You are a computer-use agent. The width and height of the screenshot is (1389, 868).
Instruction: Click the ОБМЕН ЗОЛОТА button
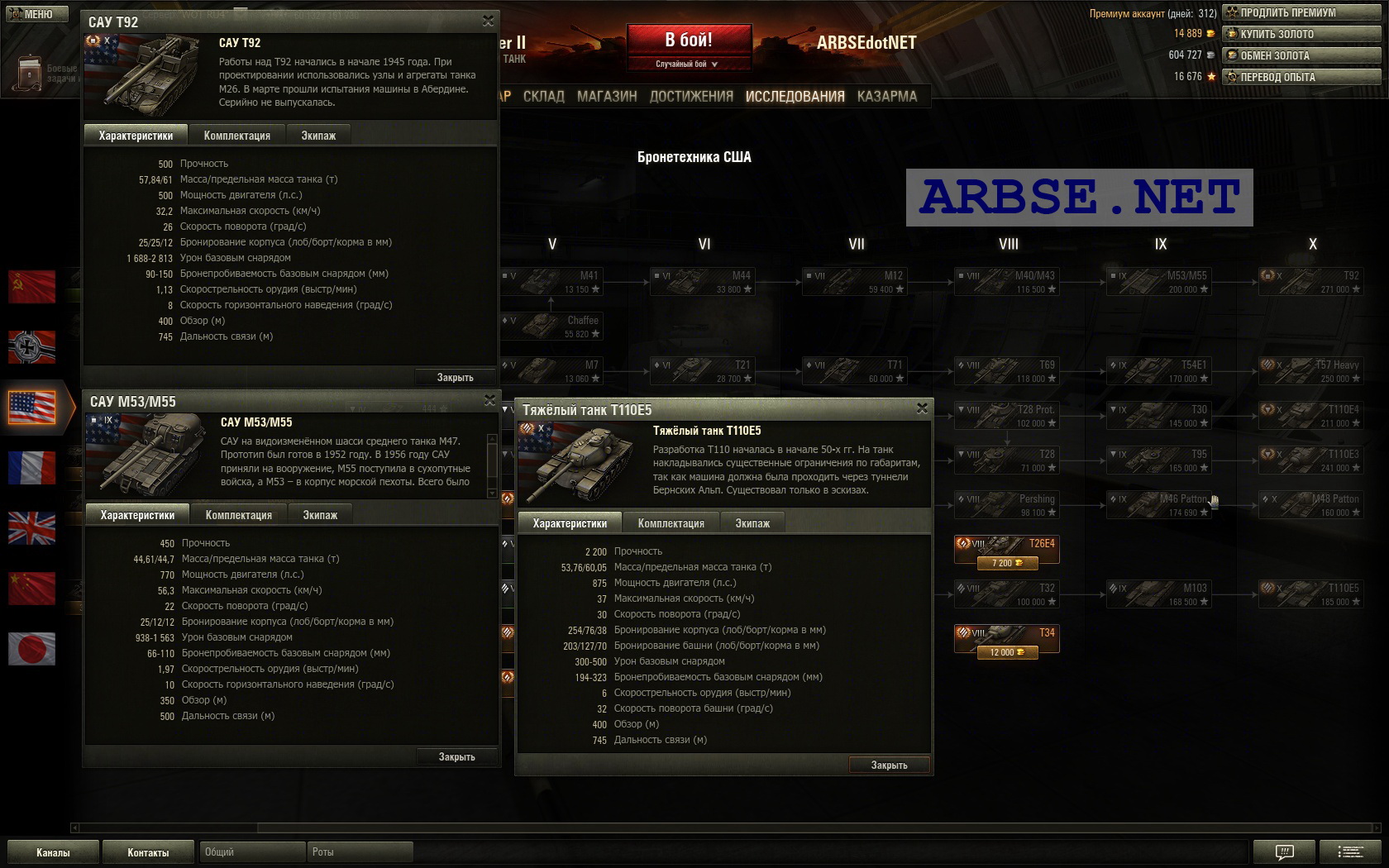pyautogui.click(x=1302, y=55)
